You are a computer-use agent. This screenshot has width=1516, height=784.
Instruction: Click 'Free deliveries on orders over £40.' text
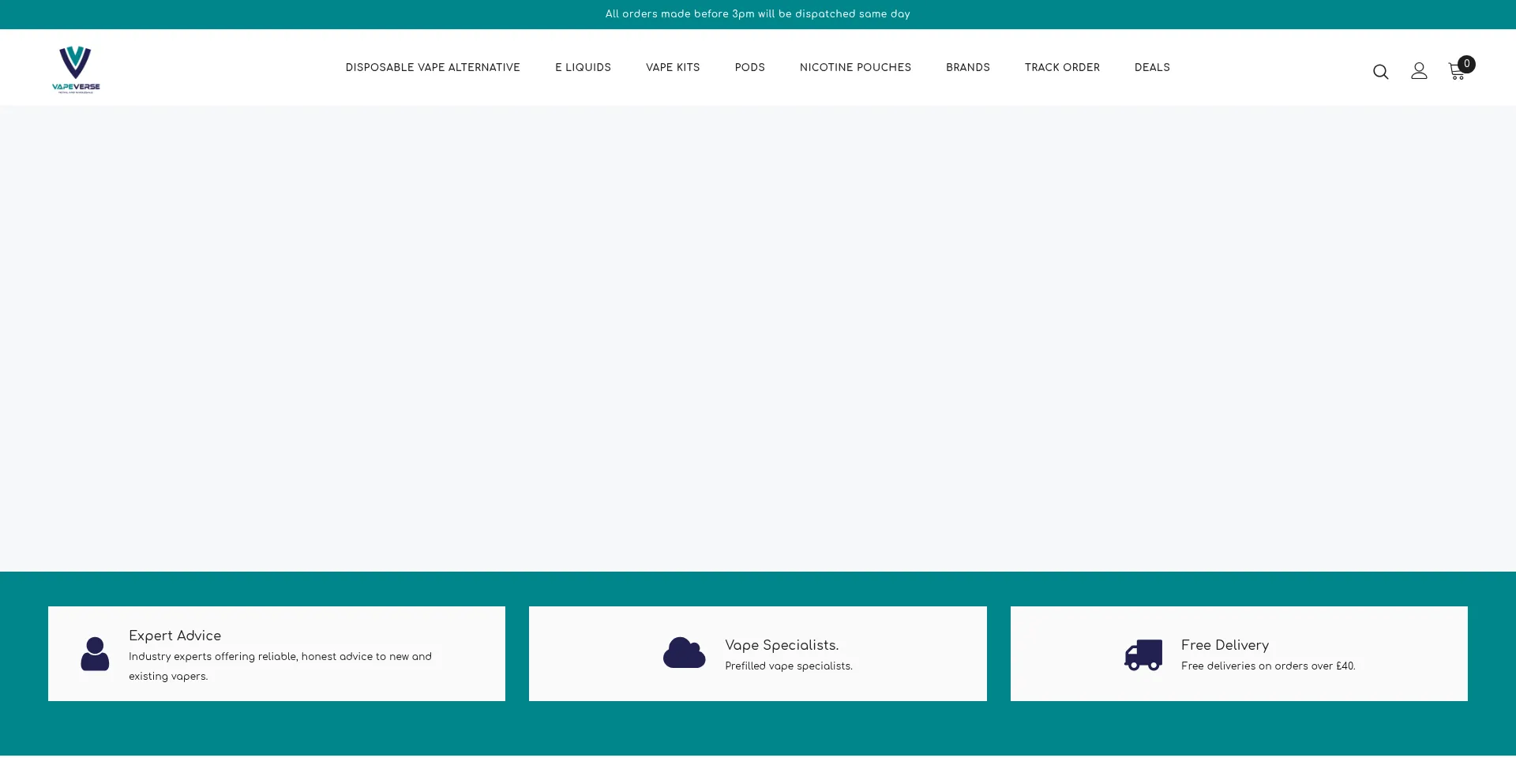pos(1268,666)
